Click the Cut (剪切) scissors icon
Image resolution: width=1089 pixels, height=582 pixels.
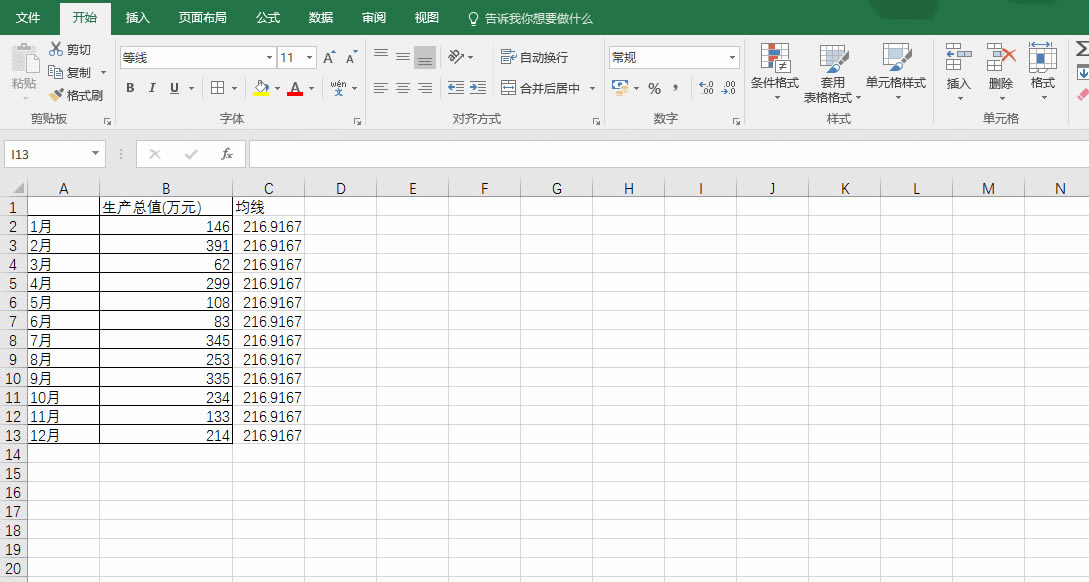click(56, 50)
